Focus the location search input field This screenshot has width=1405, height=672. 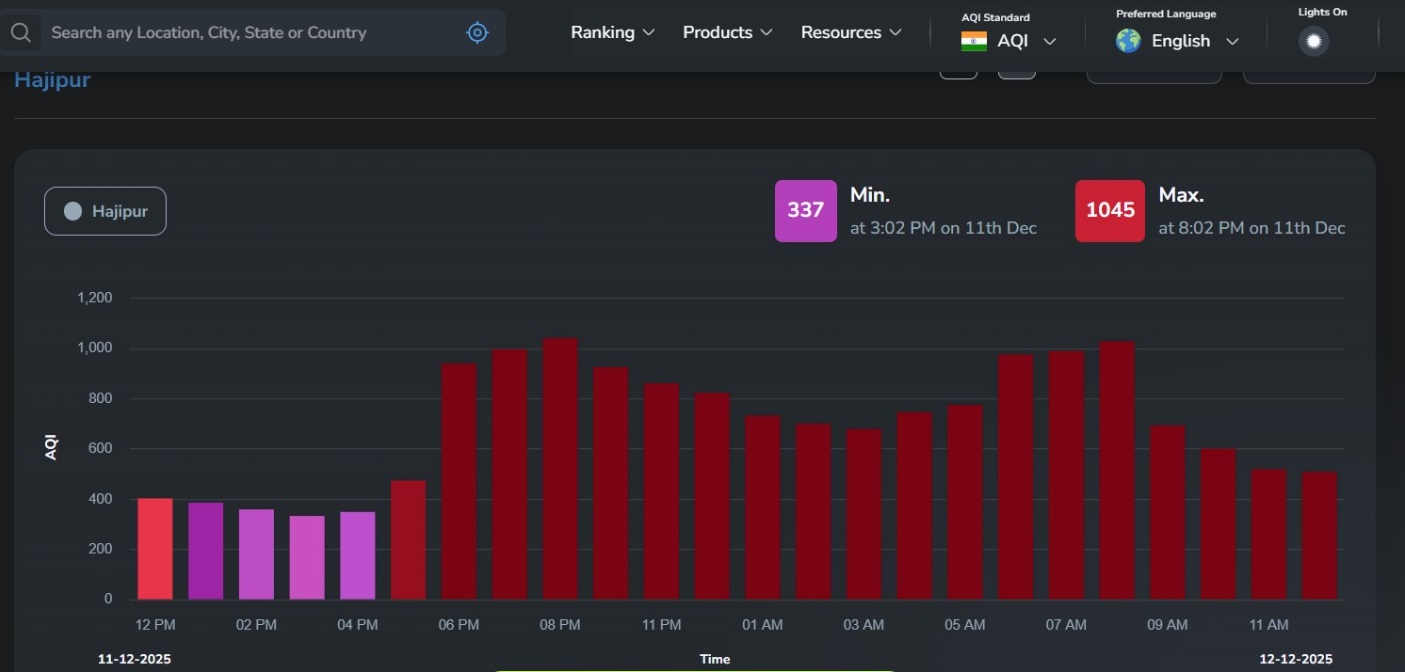[250, 33]
